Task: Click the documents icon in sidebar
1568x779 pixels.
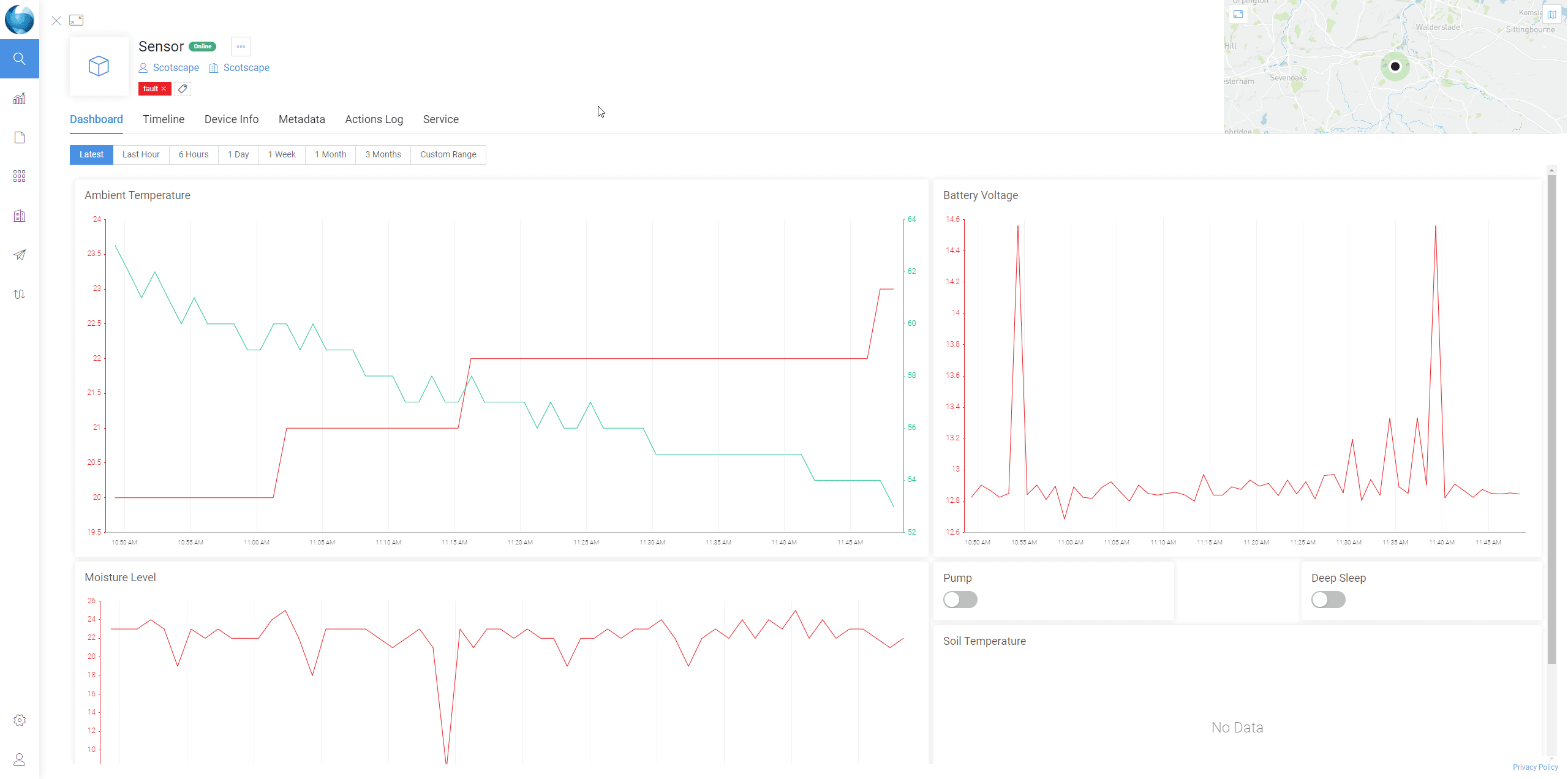Action: (19, 137)
